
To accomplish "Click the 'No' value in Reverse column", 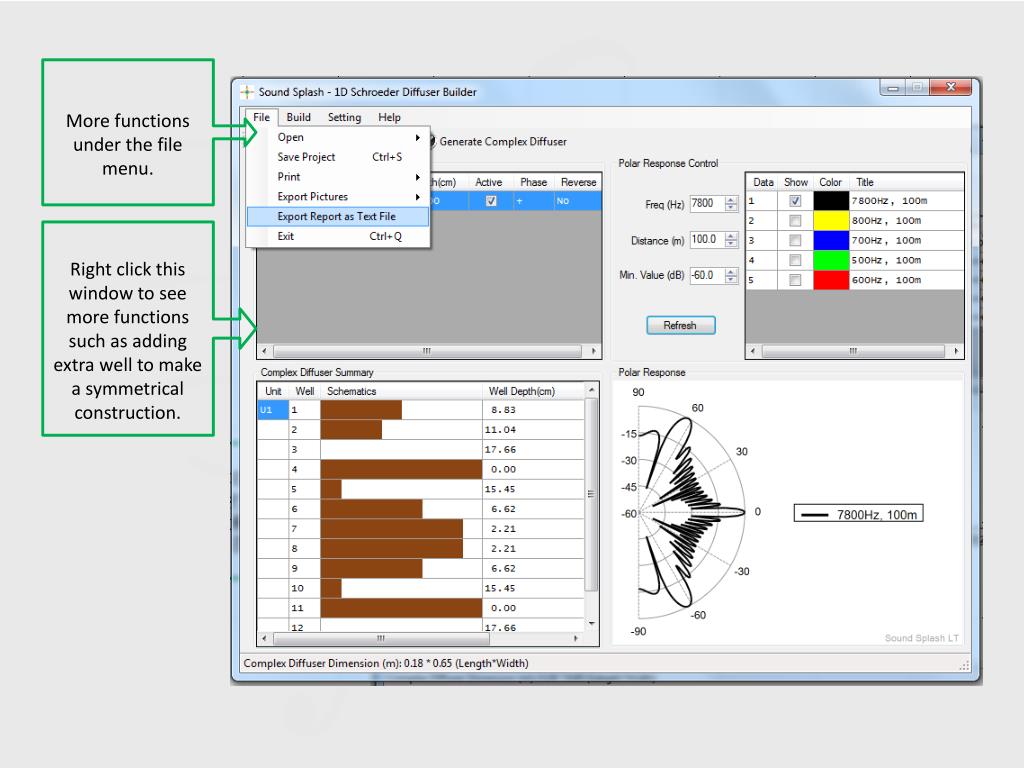I will pos(563,201).
